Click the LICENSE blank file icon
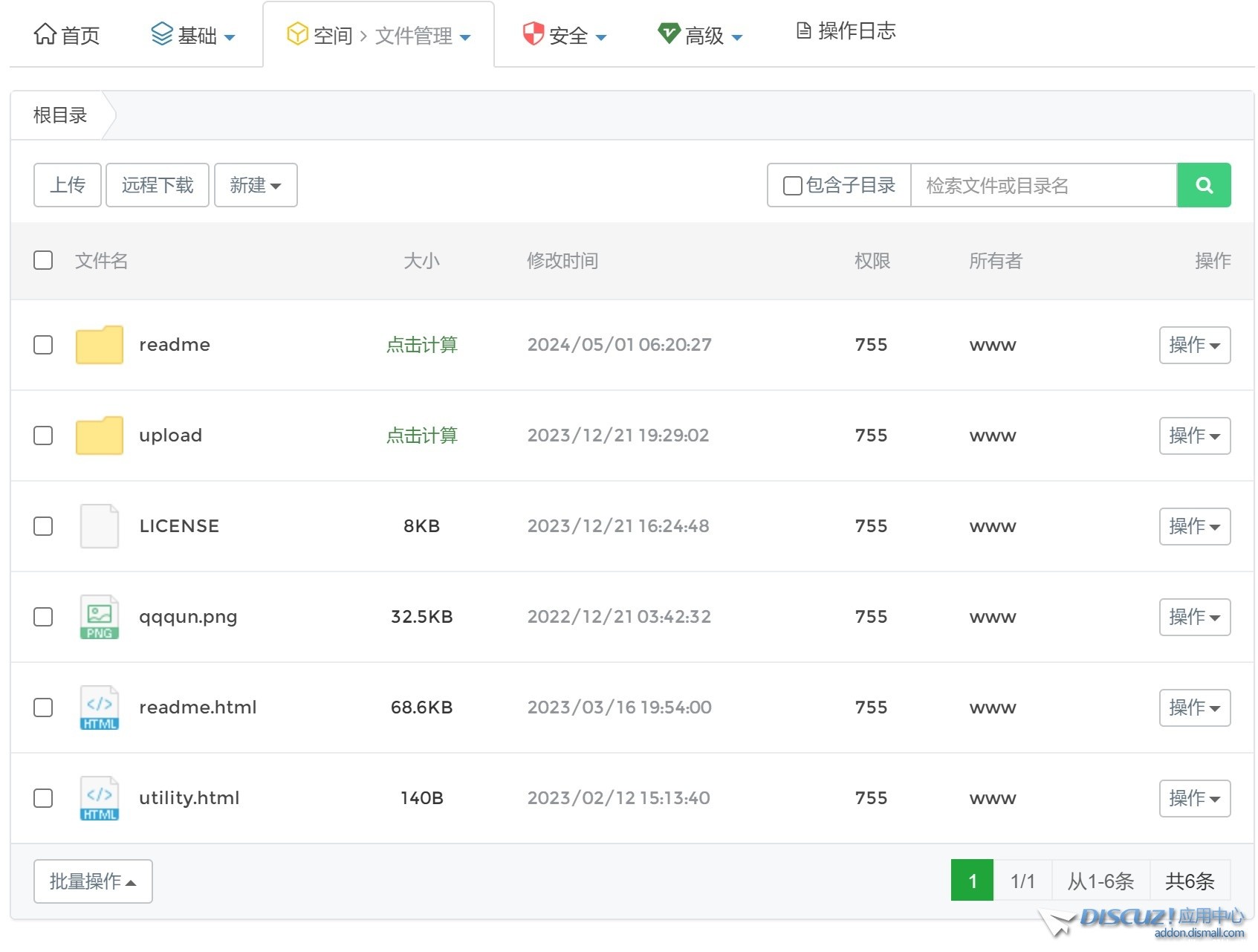Viewport: 1258px width, 952px height. (x=99, y=526)
